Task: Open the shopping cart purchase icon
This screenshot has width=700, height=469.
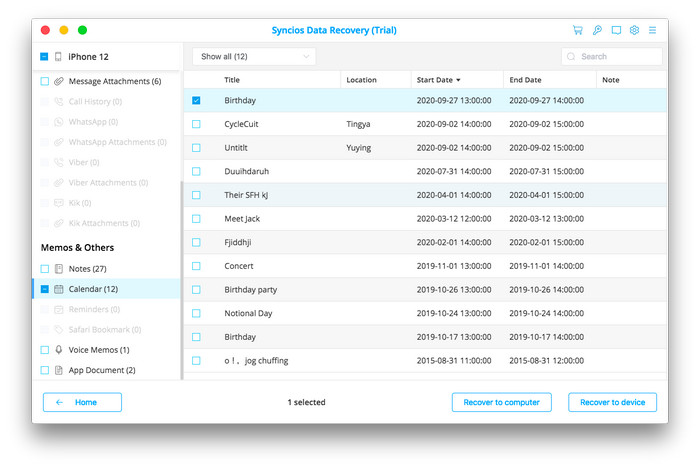Action: tap(578, 30)
